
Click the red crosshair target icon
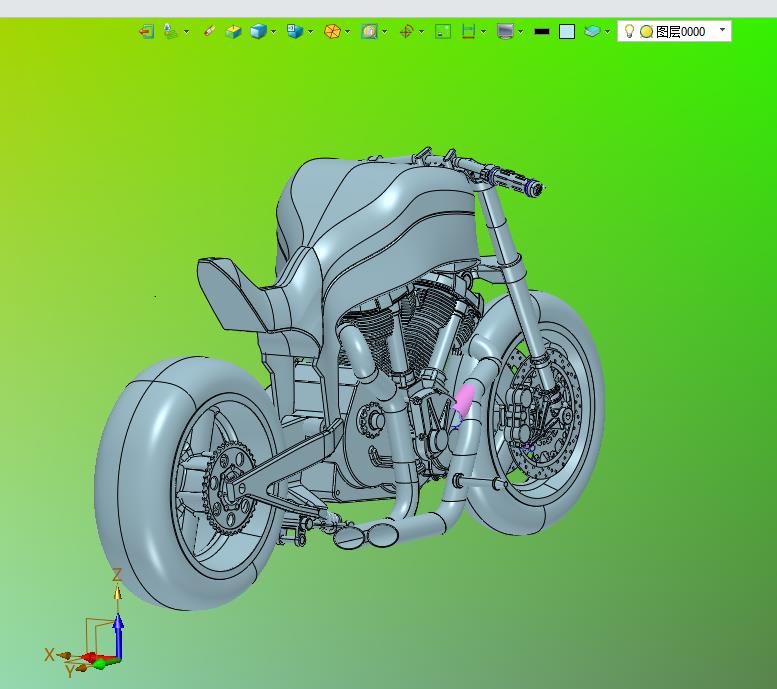406,32
